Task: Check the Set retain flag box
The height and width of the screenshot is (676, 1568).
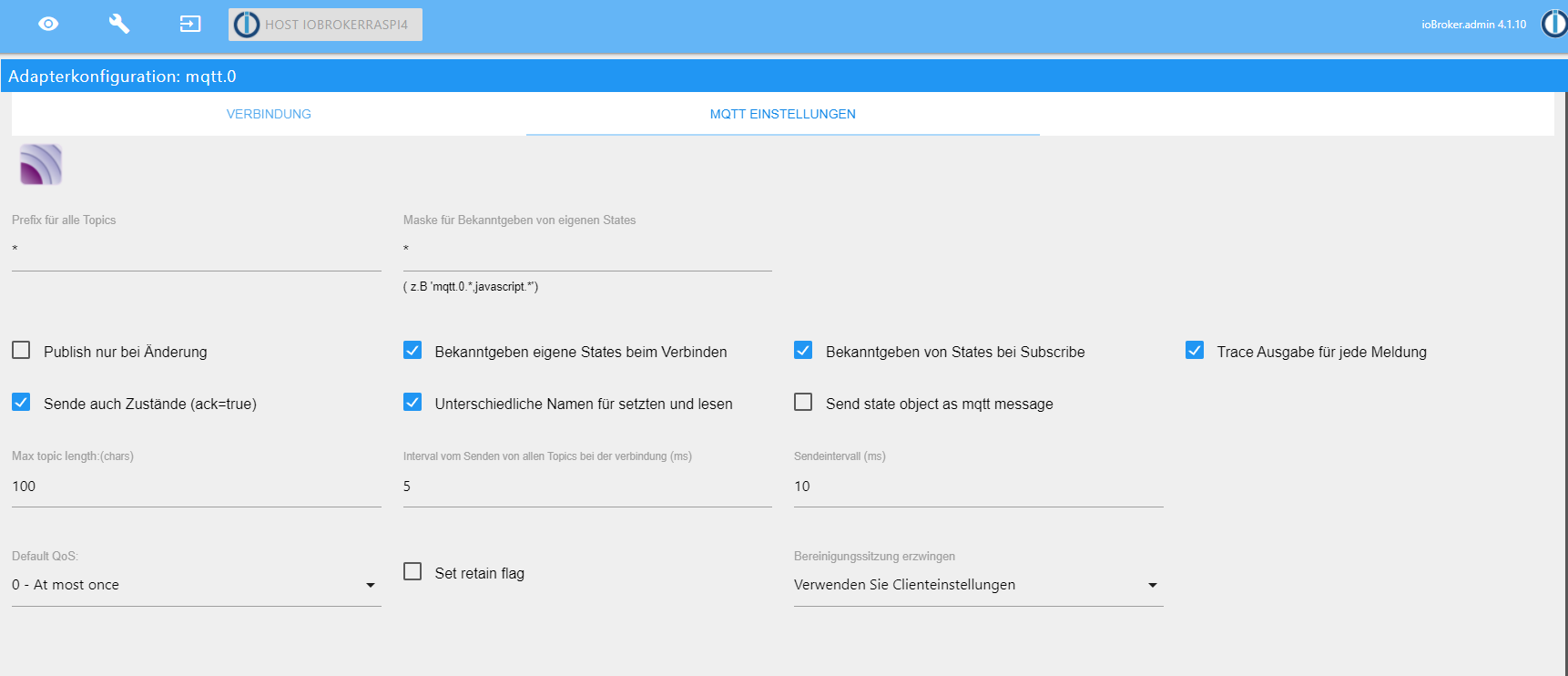Action: (x=412, y=571)
